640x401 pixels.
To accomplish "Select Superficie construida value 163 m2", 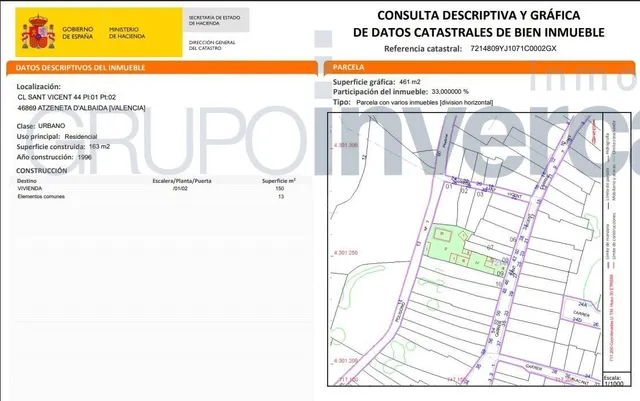I will pos(99,146).
